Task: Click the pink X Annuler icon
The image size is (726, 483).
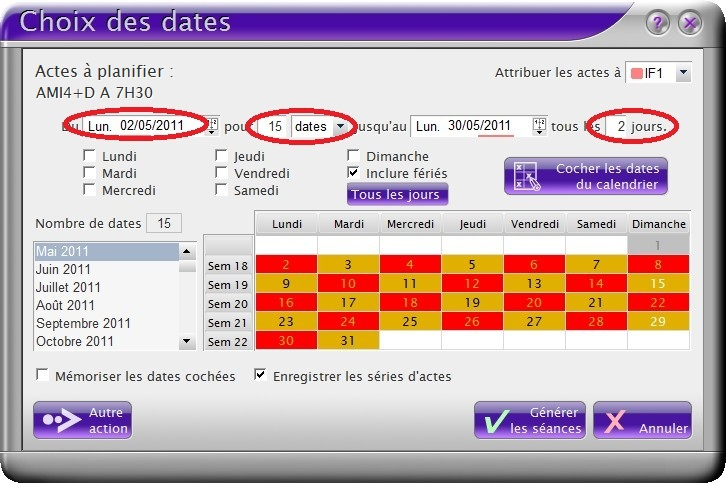Action: pos(615,420)
